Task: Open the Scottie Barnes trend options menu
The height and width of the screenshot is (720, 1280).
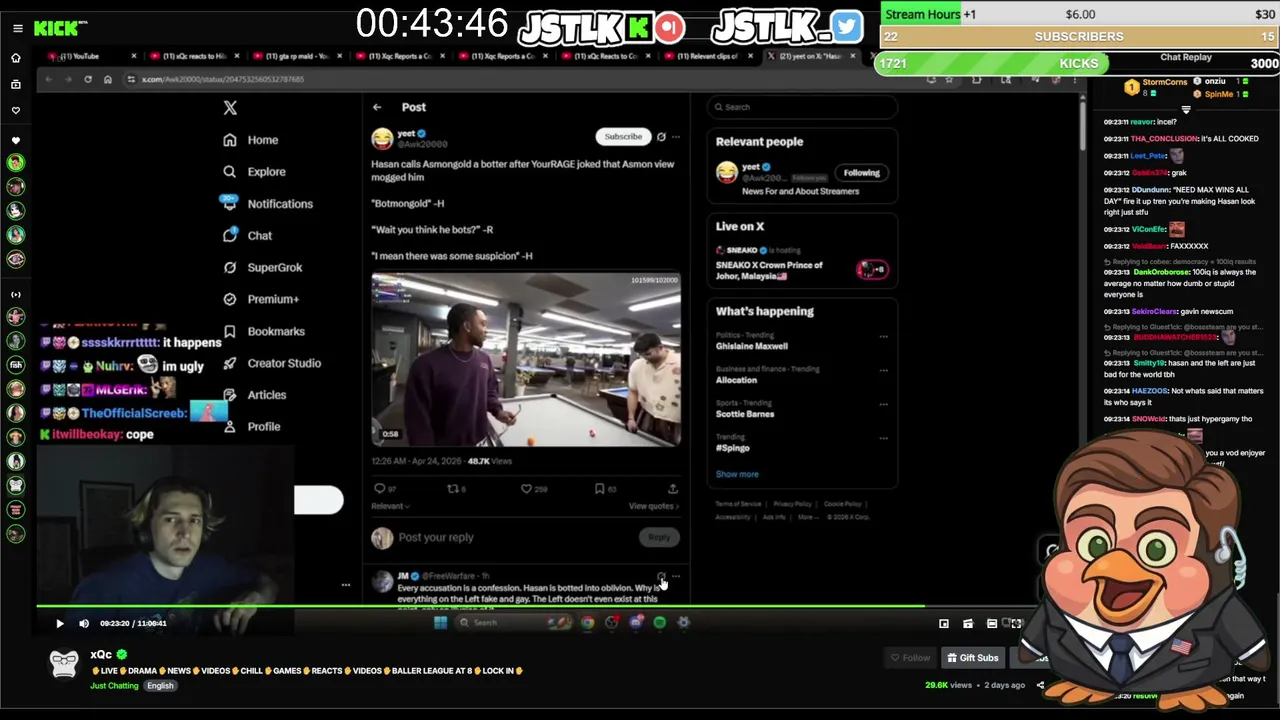Action: [x=883, y=405]
